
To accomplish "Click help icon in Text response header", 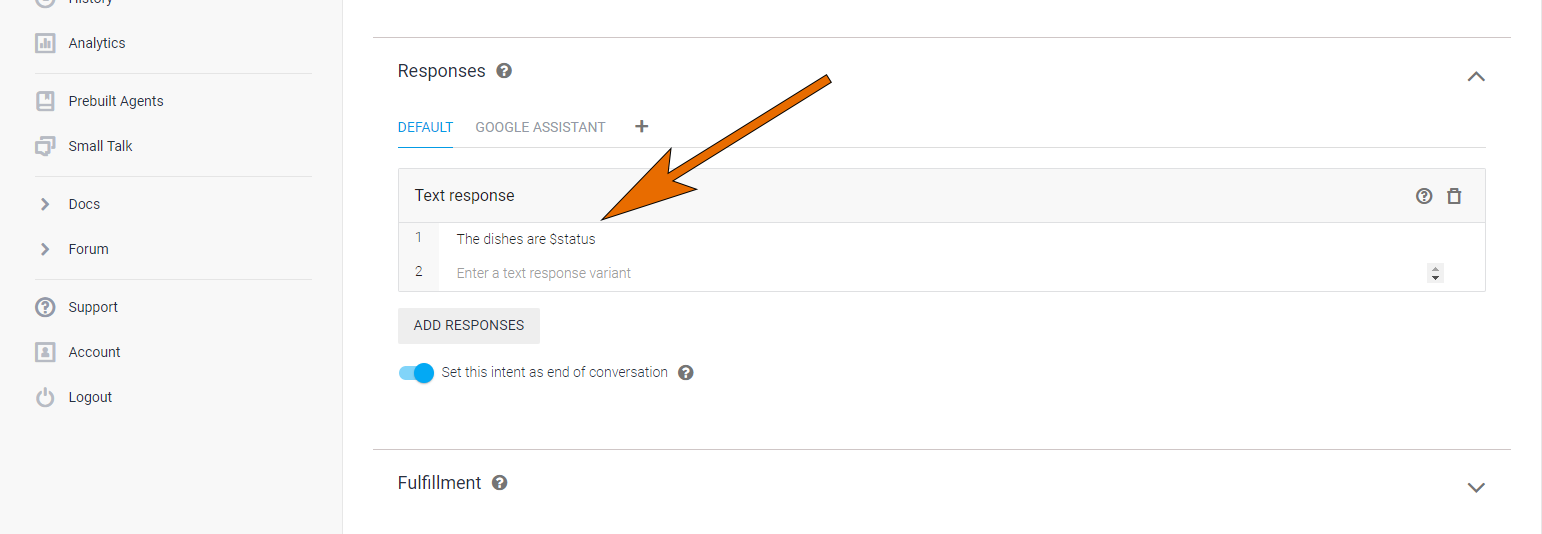I will 1424,196.
